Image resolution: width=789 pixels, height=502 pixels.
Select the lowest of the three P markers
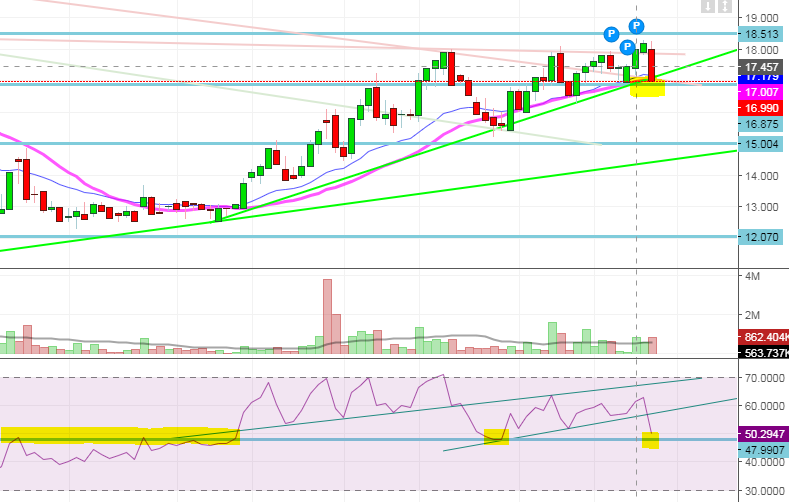627,47
